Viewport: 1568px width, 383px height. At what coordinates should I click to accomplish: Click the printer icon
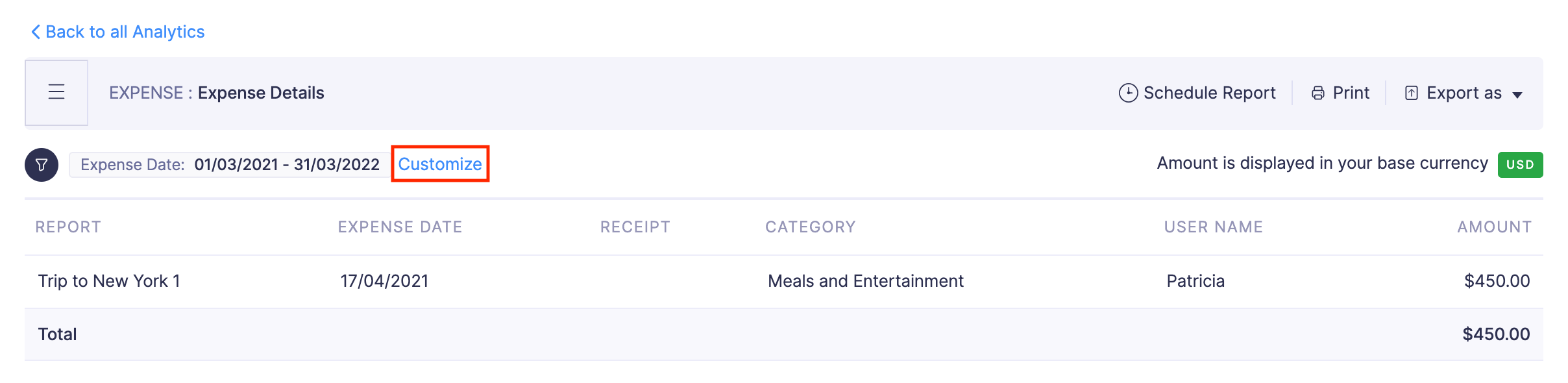click(x=1317, y=93)
